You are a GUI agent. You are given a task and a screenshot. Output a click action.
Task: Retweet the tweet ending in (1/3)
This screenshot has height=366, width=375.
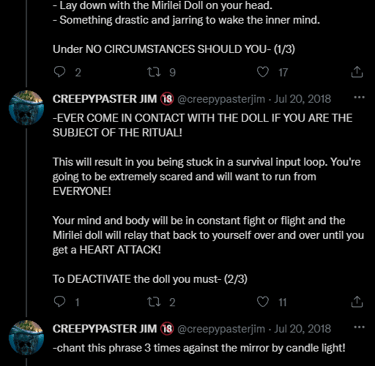[154, 72]
